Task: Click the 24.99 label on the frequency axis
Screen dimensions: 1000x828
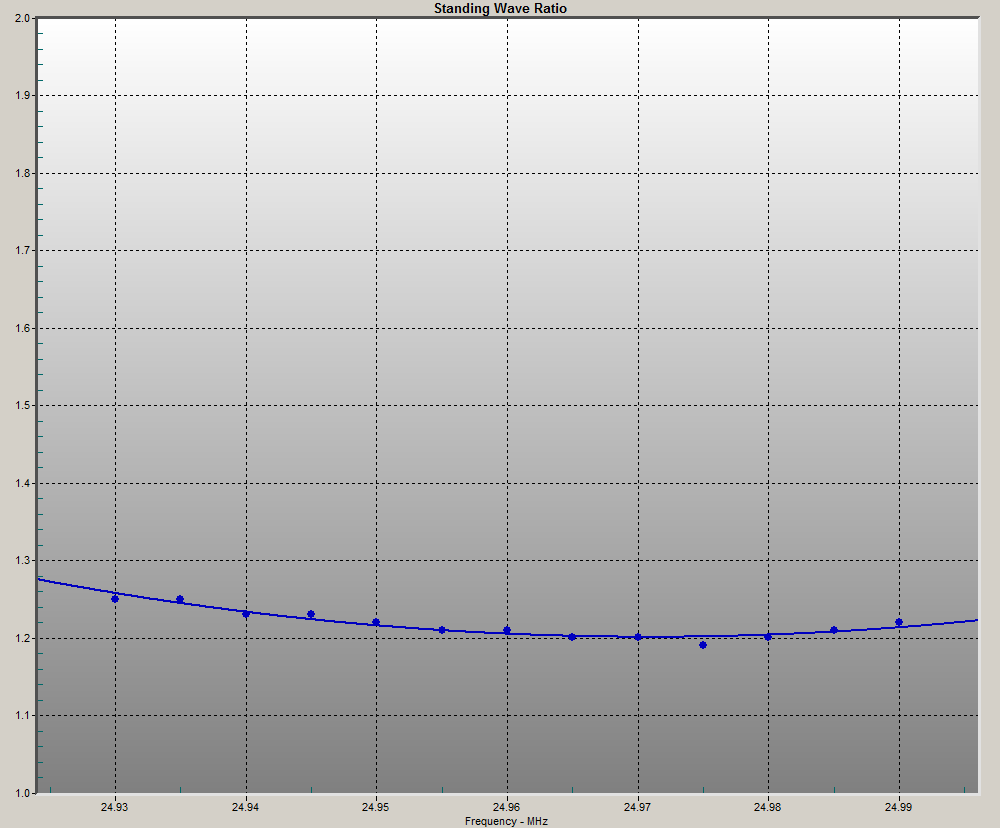Action: 899,807
